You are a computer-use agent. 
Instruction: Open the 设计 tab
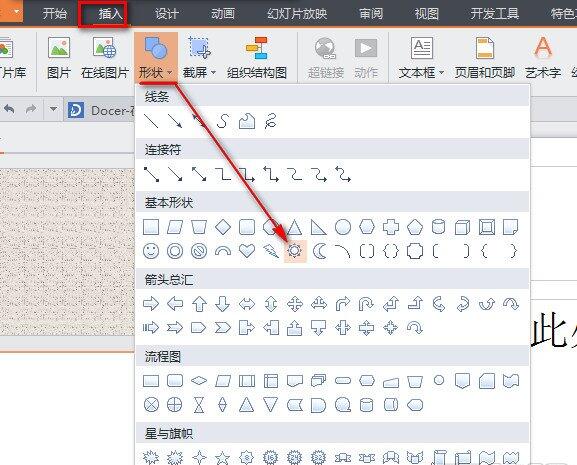pos(167,14)
